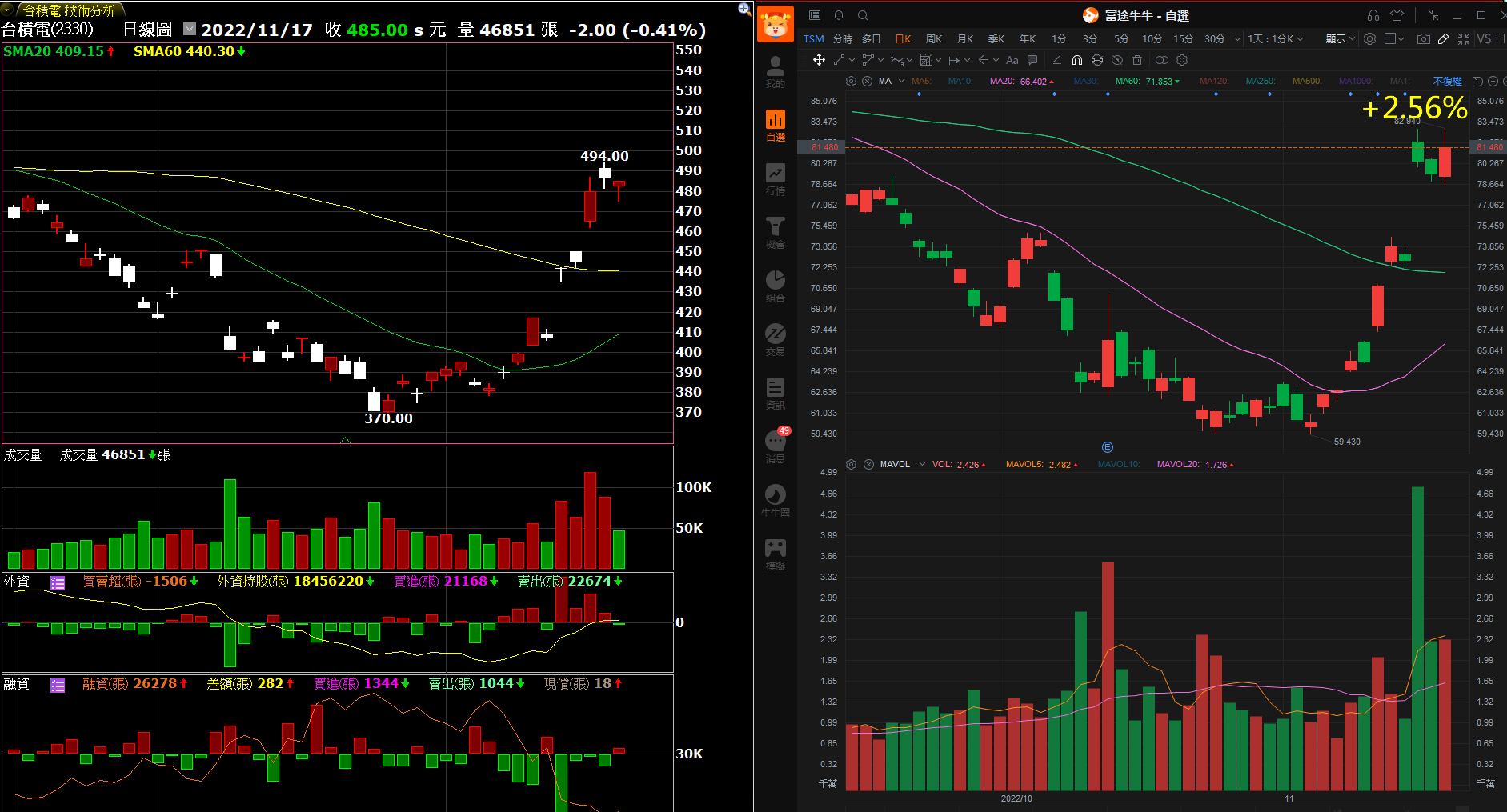The width and height of the screenshot is (1507, 812).
Task: Select the 台積電 技術分析 tab
Action: click(x=68, y=10)
